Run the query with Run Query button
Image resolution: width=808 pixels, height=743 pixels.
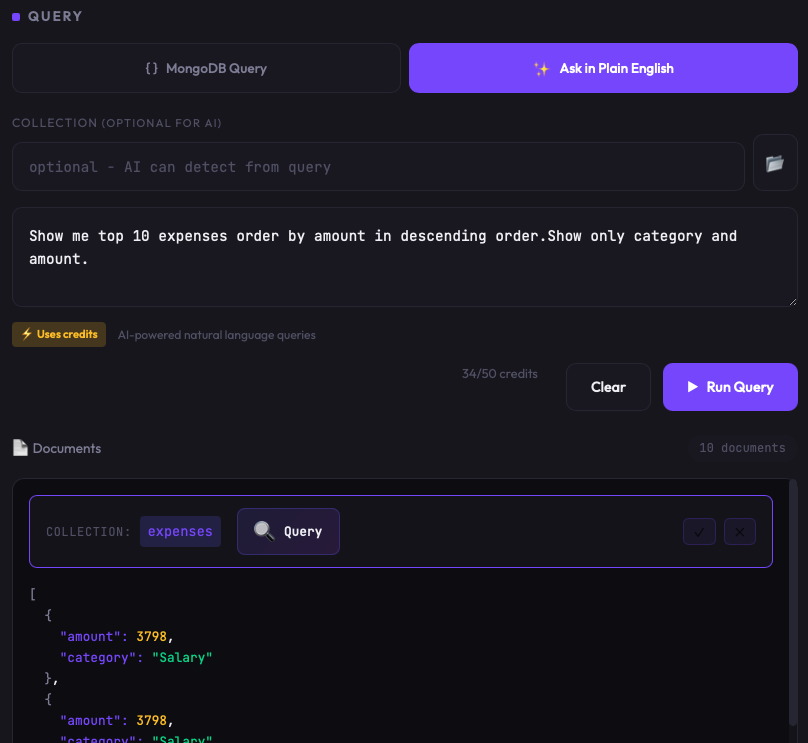click(x=730, y=387)
